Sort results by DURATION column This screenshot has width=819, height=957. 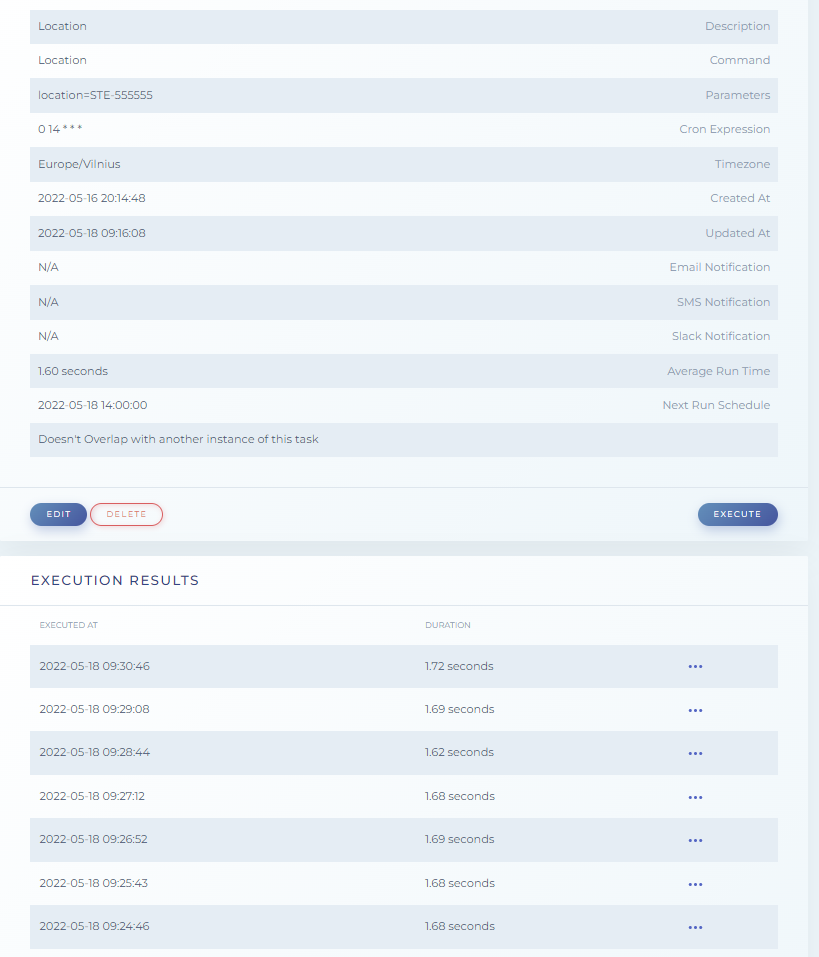pos(447,624)
